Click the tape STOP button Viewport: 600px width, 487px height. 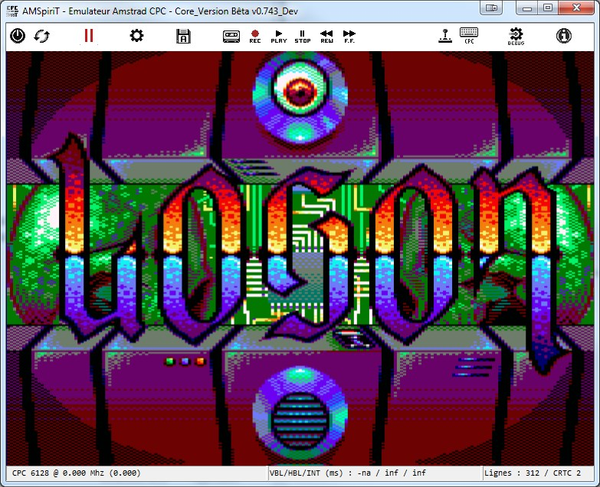click(302, 36)
